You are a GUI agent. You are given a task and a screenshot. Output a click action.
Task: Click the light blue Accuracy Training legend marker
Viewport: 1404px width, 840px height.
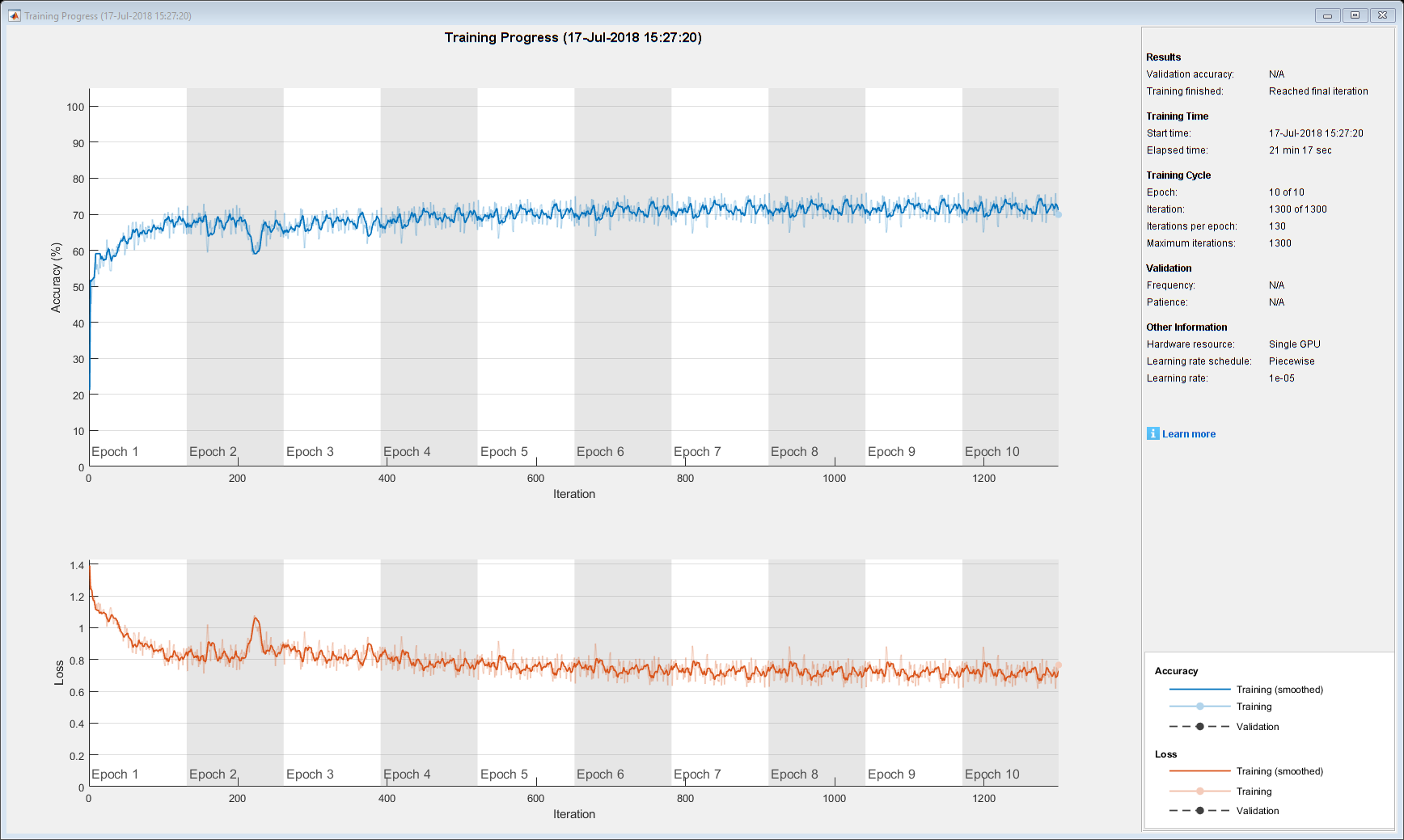(x=1199, y=707)
